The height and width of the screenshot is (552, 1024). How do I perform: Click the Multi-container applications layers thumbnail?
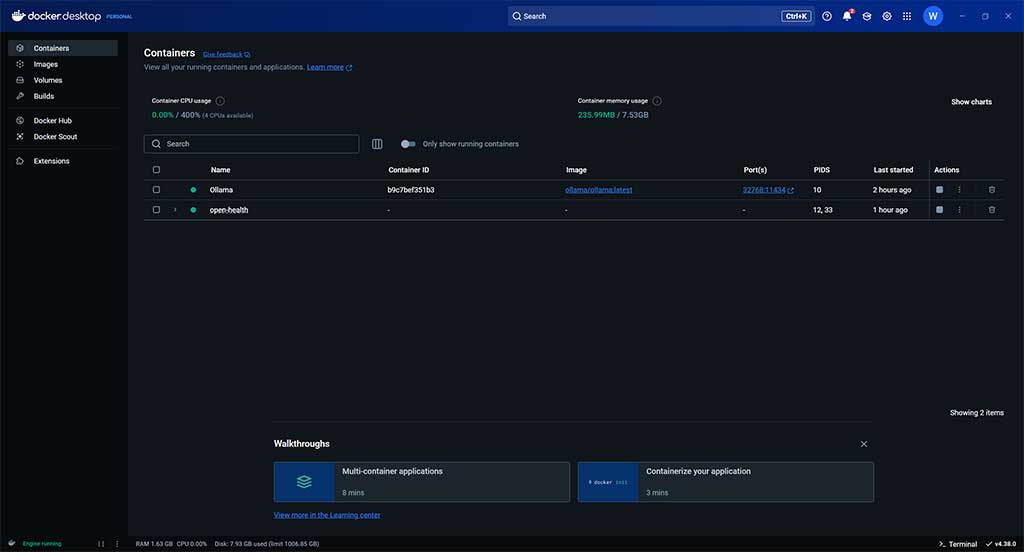point(304,482)
